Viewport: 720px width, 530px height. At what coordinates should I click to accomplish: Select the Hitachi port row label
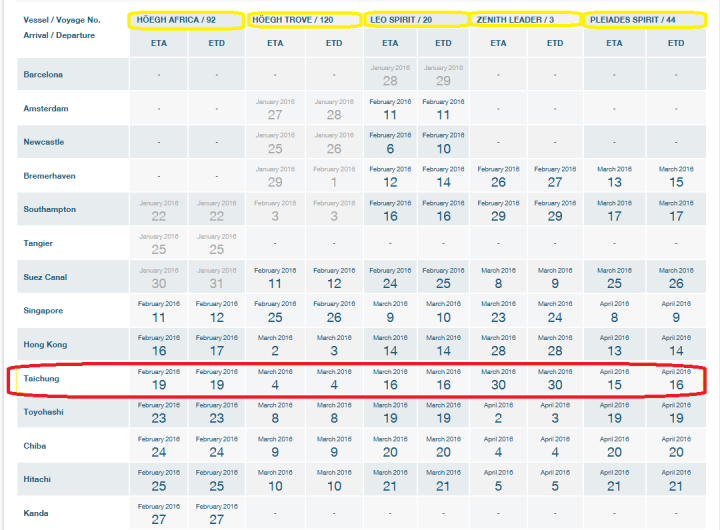pos(37,479)
